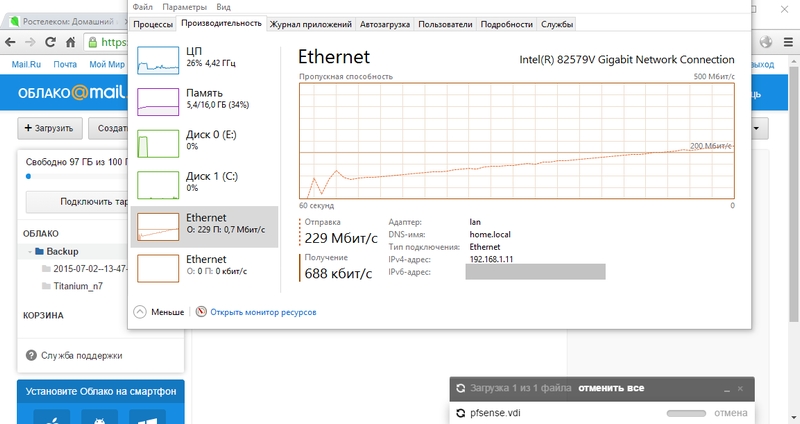
Task: Open the Службы tab
Action: pyautogui.click(x=557, y=23)
